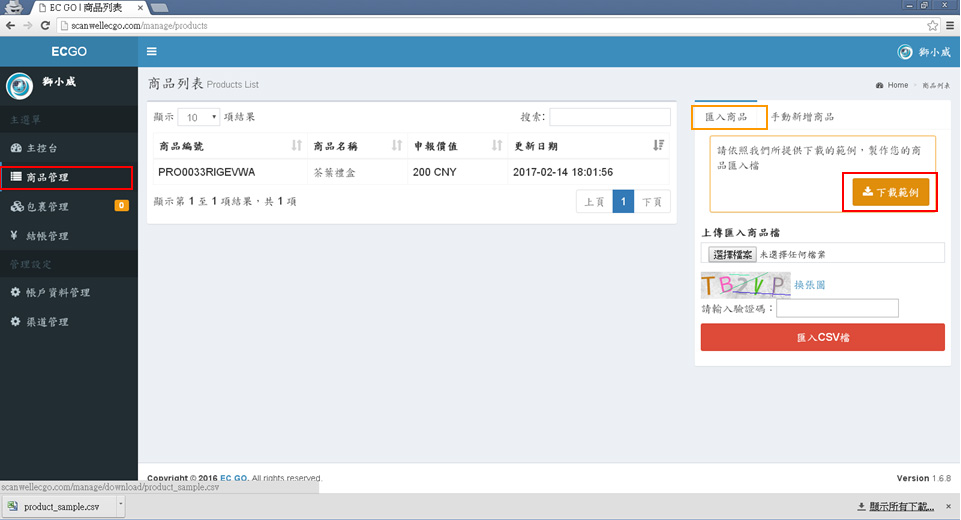Open dropdown arrow beside product_sample.csv download
Screen dimensions: 961x520
point(121,506)
